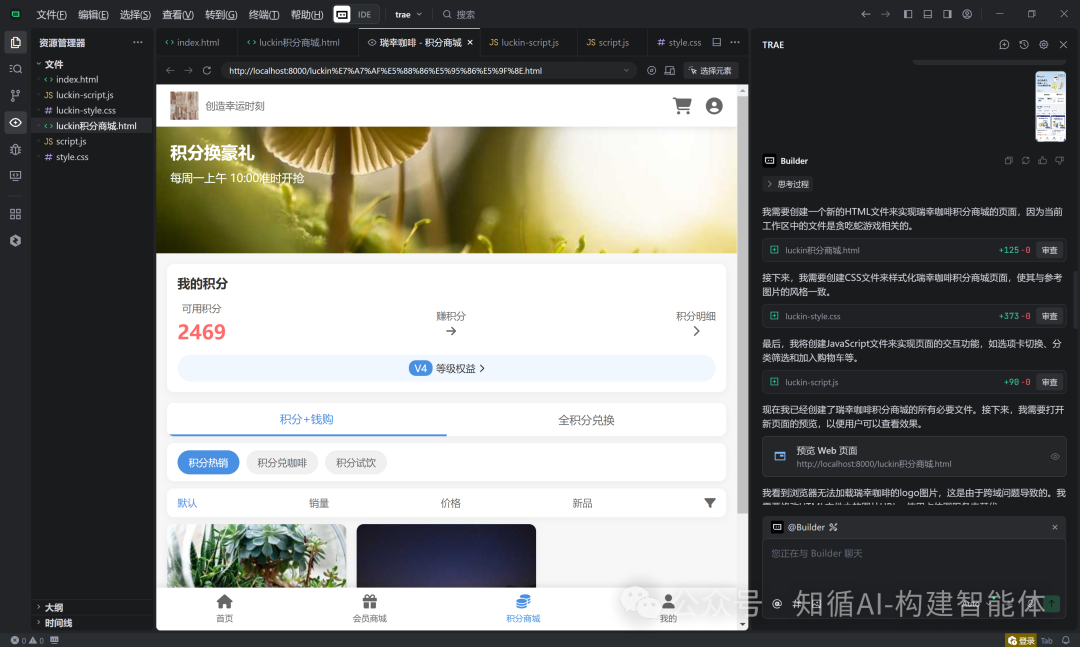Give thumbs down to Builder response
1080x647 pixels.
1060,161
